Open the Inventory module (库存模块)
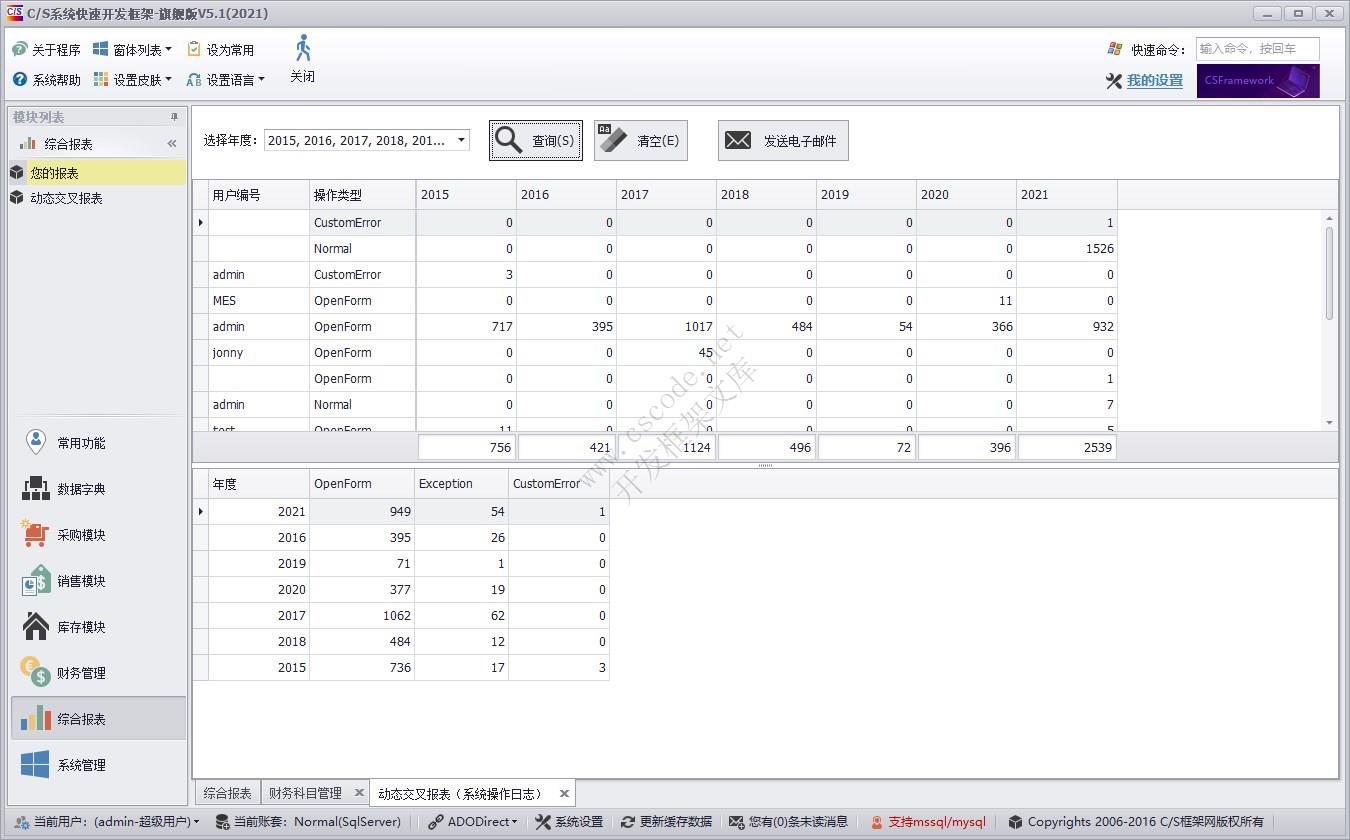This screenshot has width=1350, height=840. (x=80, y=627)
